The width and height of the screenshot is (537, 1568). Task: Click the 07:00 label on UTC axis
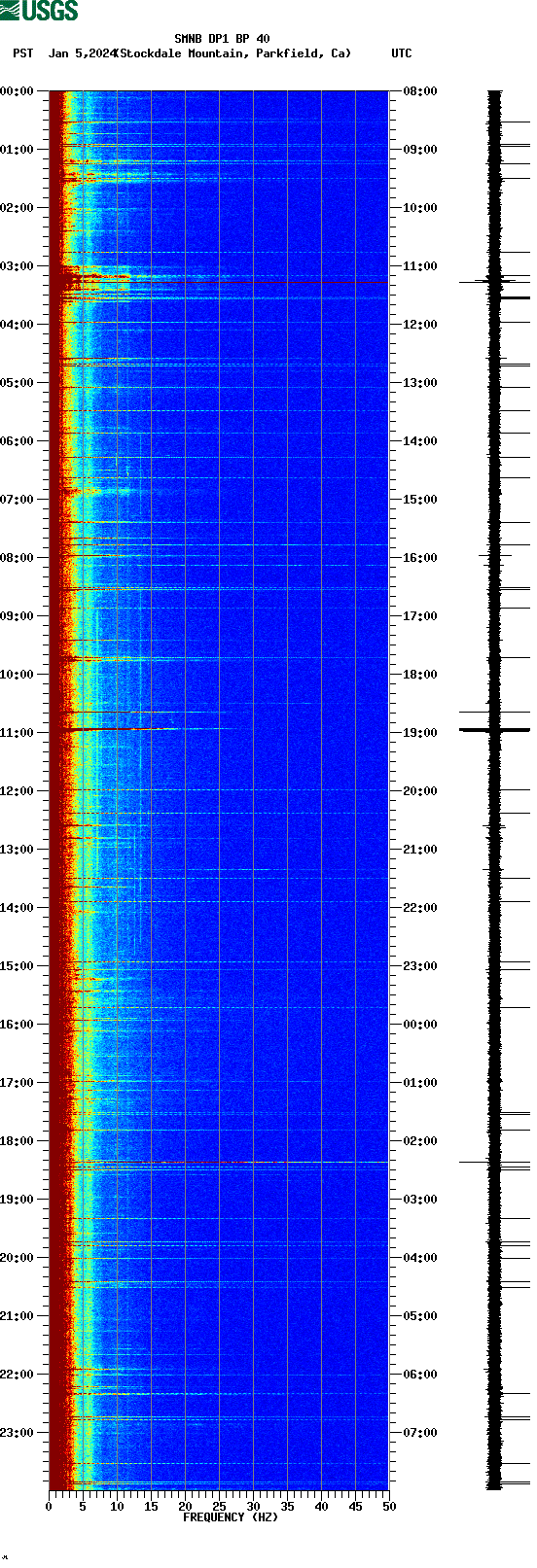420,1433
